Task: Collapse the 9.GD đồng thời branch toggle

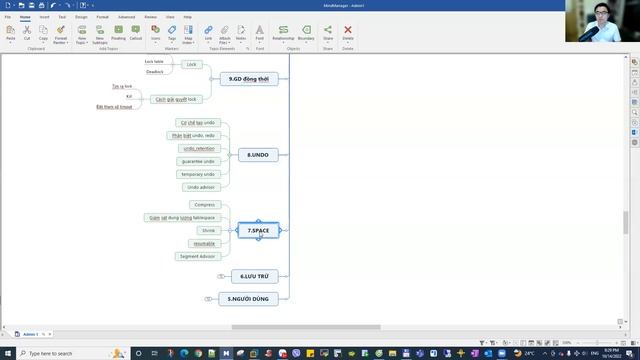Action: (211, 79)
